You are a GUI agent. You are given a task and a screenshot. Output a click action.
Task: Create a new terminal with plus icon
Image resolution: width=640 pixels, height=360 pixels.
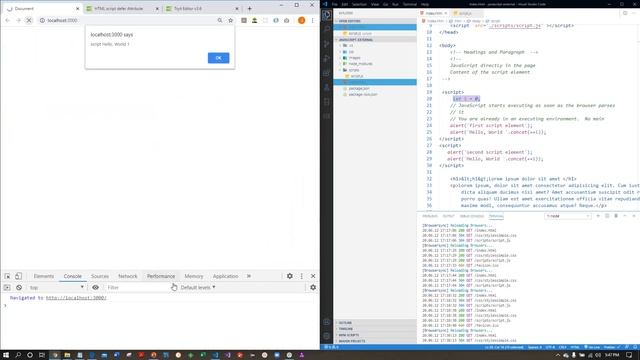click(x=598, y=216)
